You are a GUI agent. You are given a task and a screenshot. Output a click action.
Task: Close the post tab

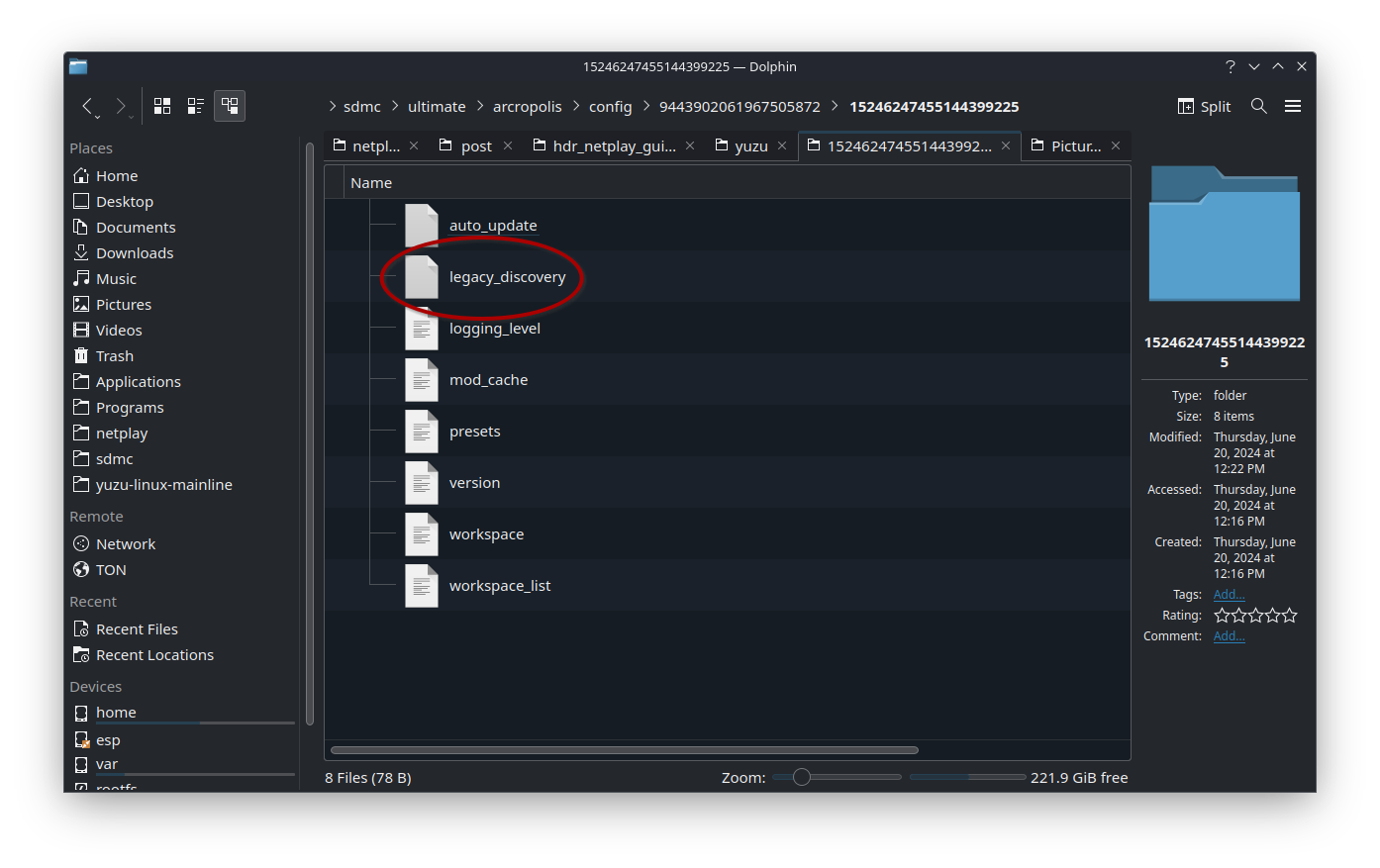508,145
